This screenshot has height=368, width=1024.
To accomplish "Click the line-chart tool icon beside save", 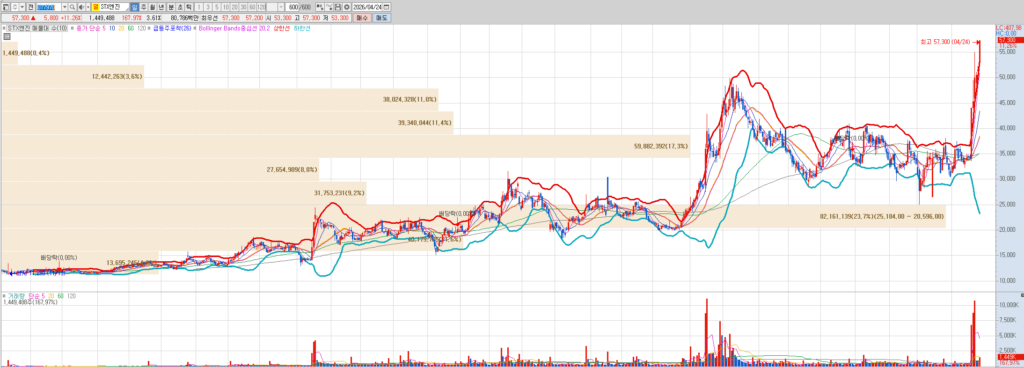I will 329,7.
